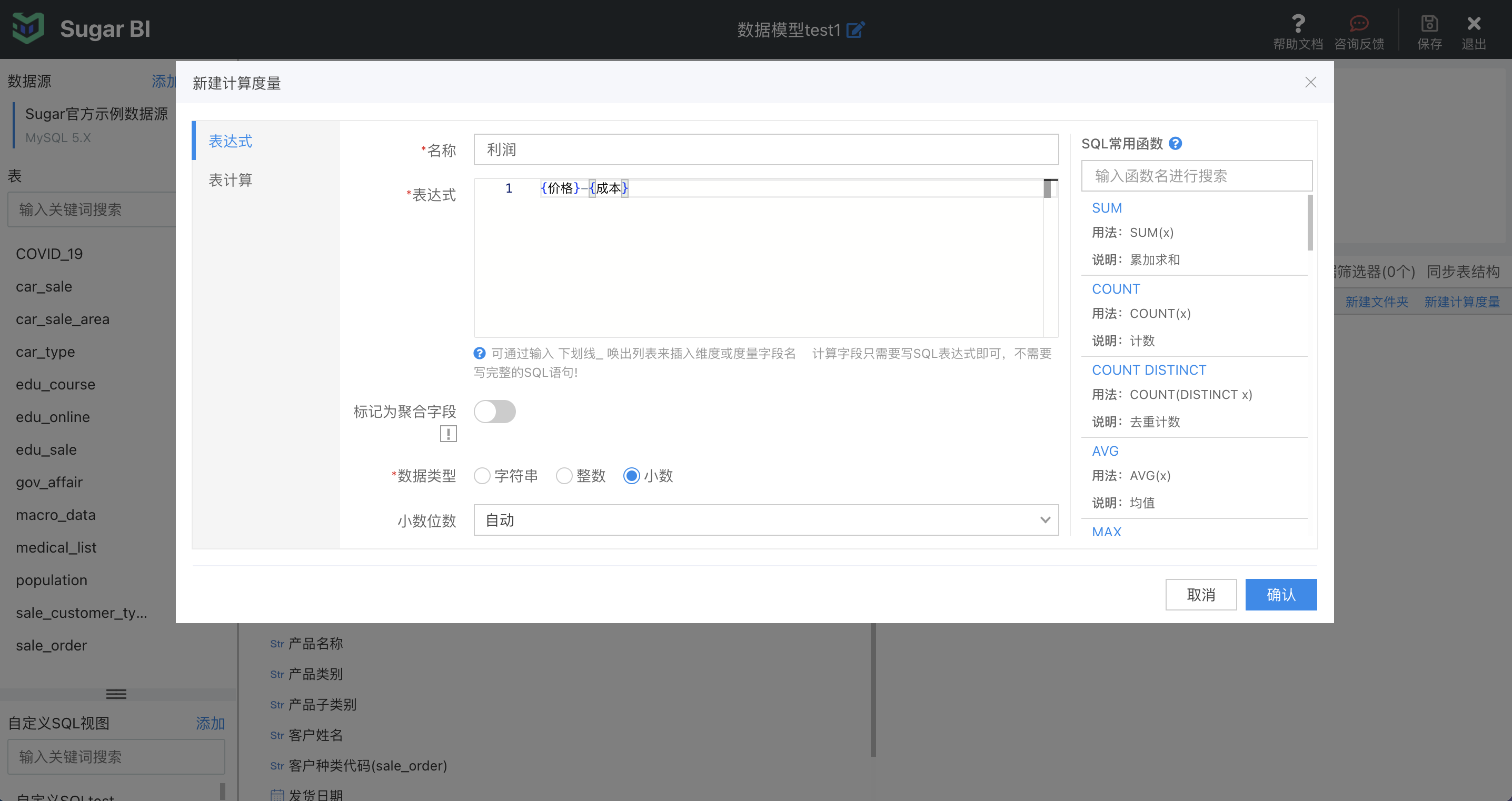Click the 名称 input field

[x=766, y=149]
